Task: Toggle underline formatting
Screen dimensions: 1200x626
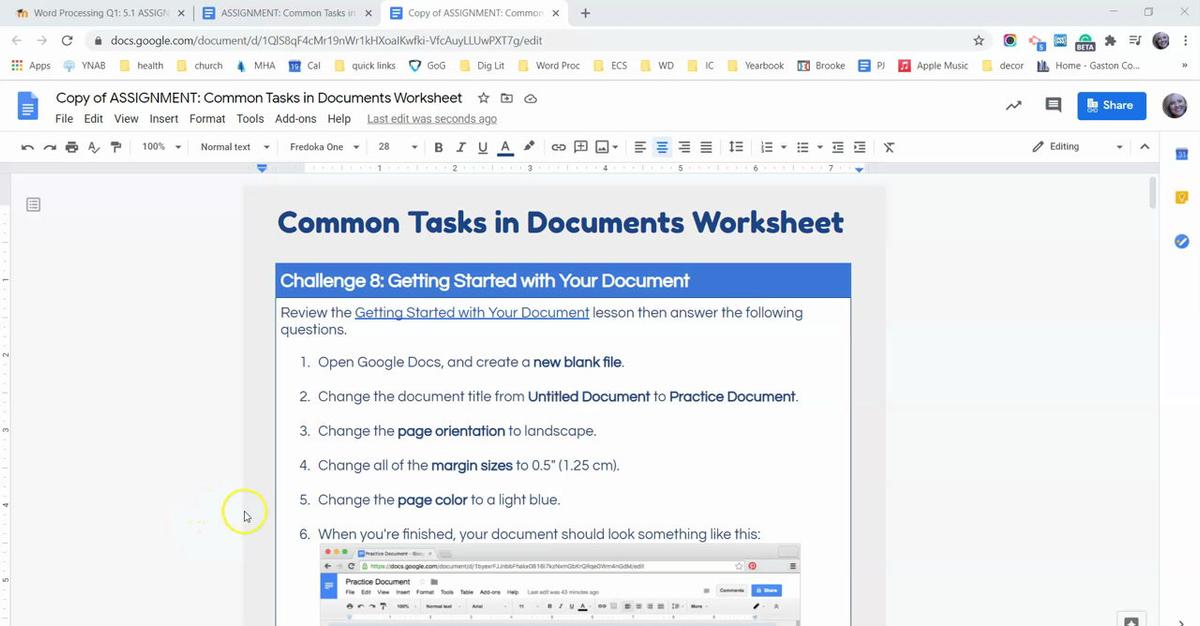Action: (483, 147)
